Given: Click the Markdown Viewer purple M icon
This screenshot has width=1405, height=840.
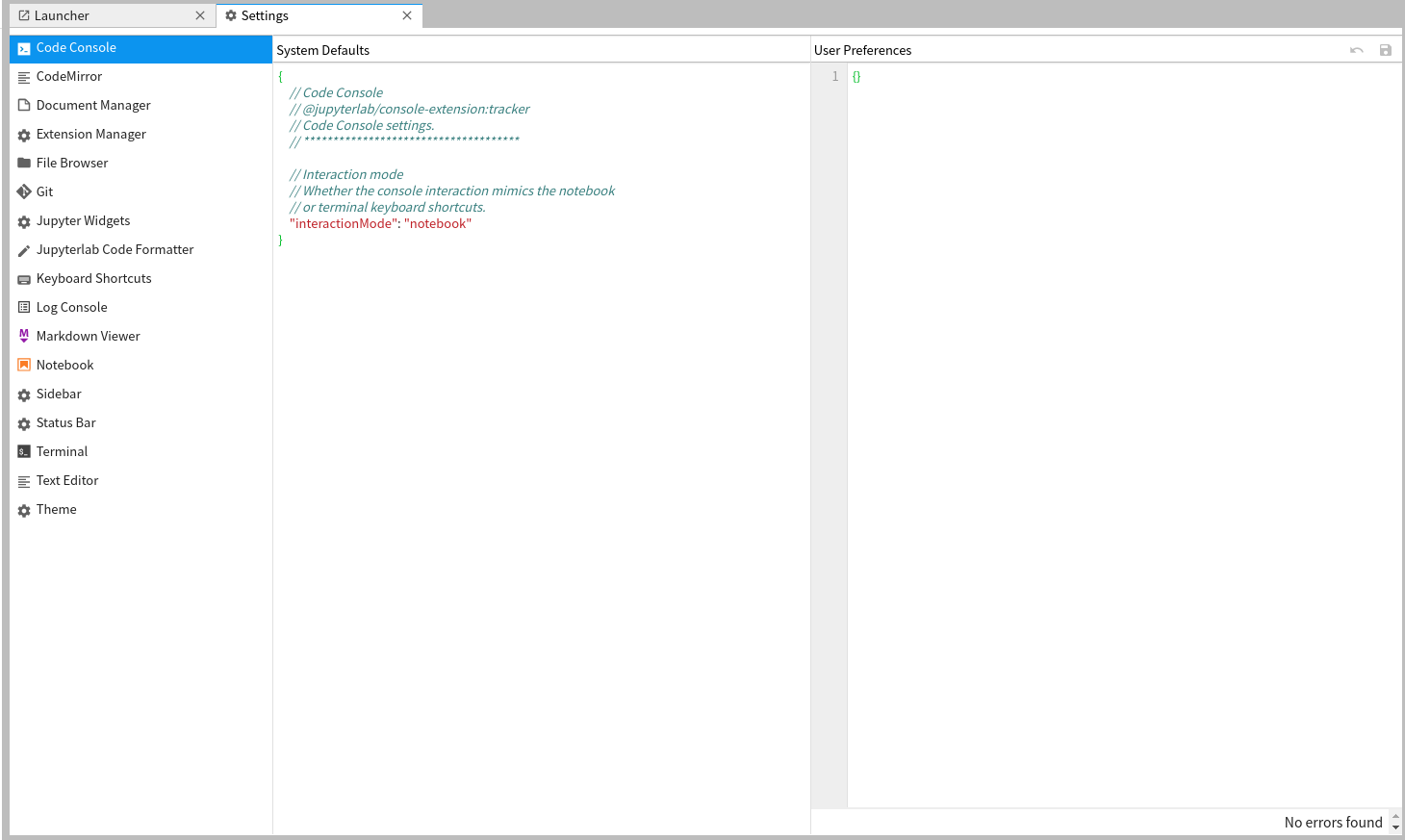Looking at the screenshot, I should (x=24, y=336).
